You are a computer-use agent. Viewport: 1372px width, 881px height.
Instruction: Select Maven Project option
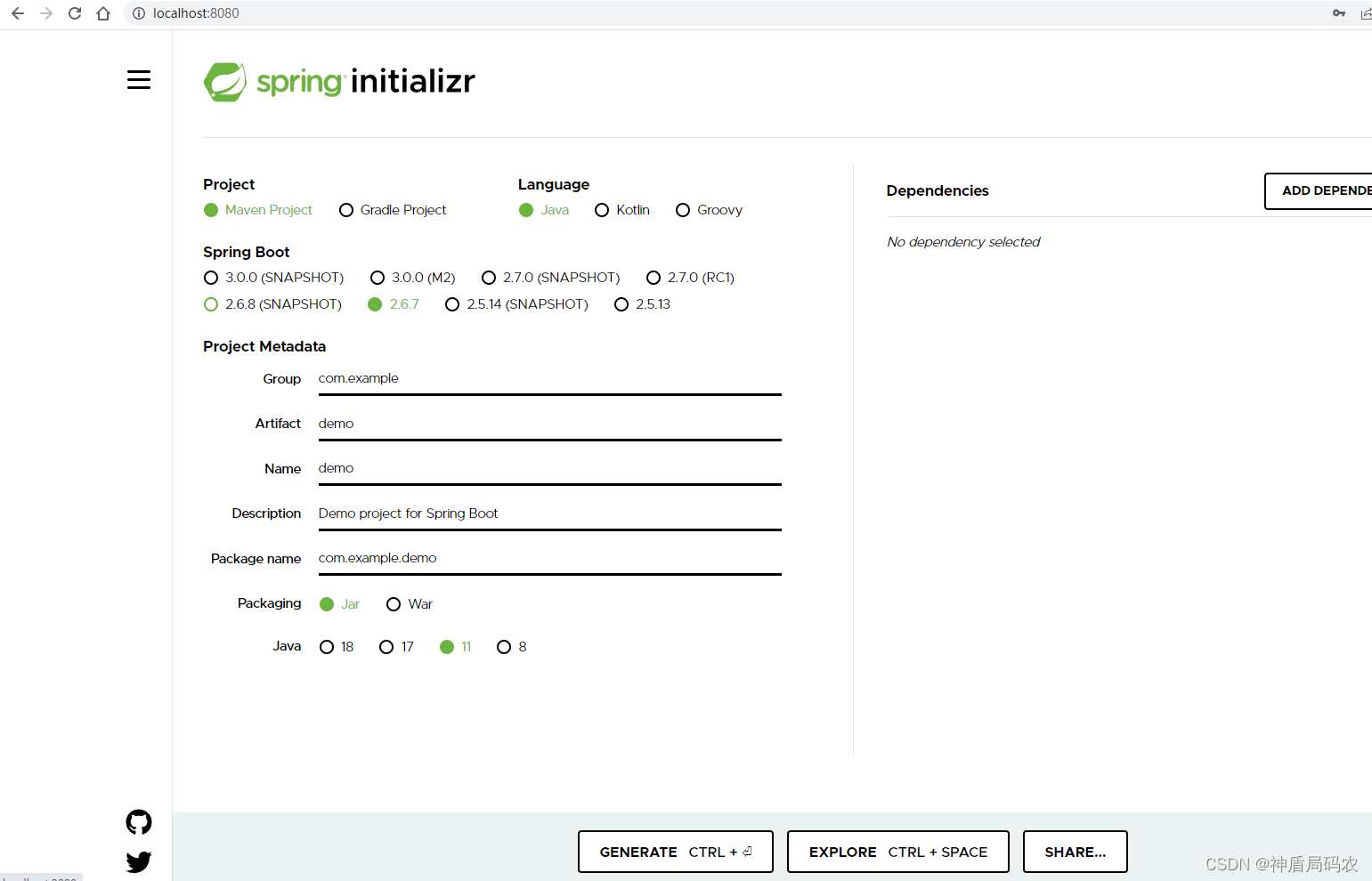[x=258, y=210]
